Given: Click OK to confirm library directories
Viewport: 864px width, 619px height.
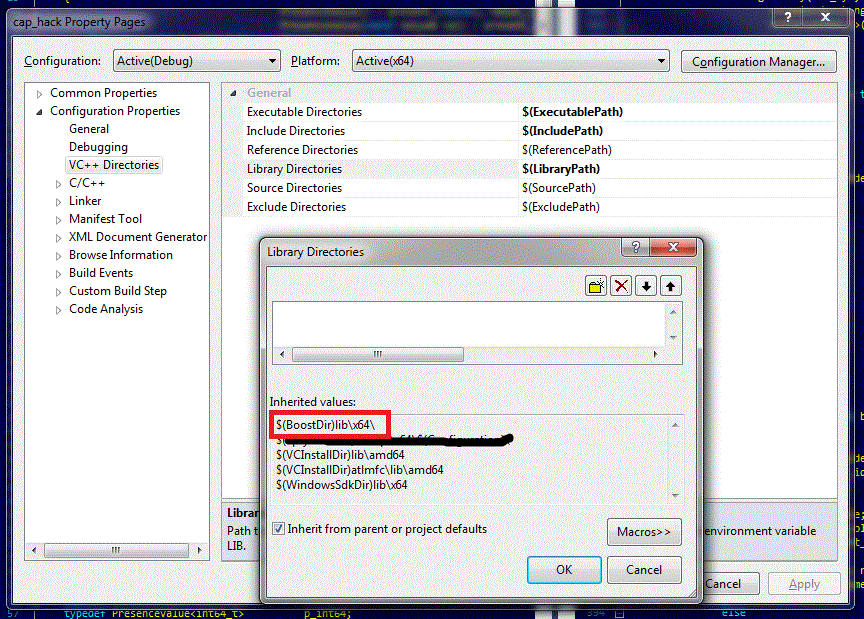Looking at the screenshot, I should tap(564, 569).
